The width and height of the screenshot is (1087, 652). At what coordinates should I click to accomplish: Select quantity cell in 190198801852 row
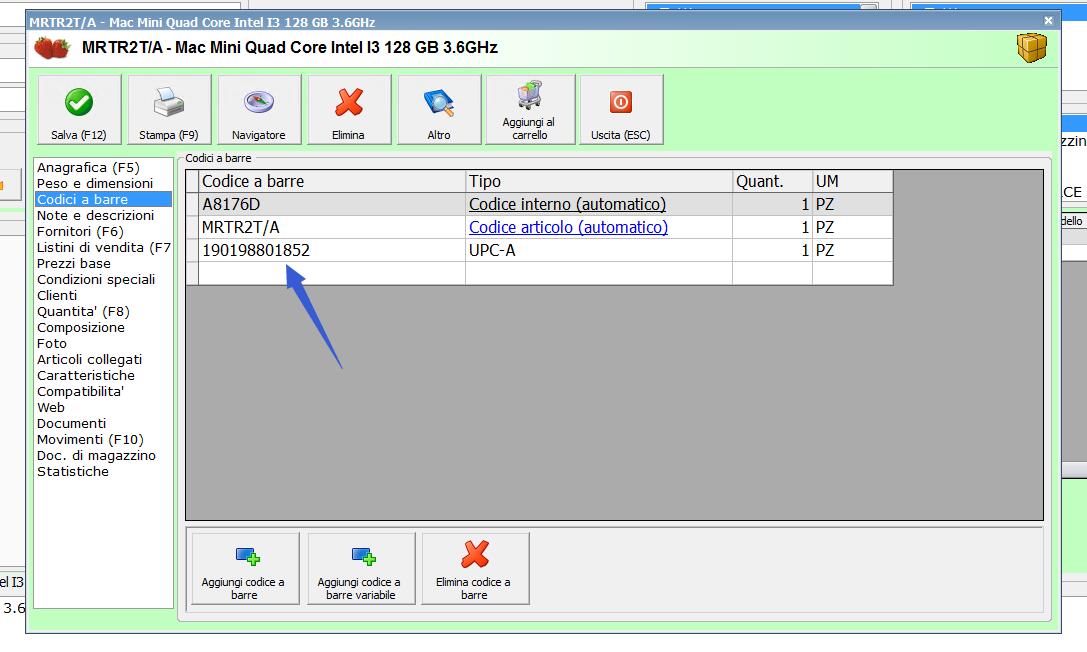click(772, 250)
